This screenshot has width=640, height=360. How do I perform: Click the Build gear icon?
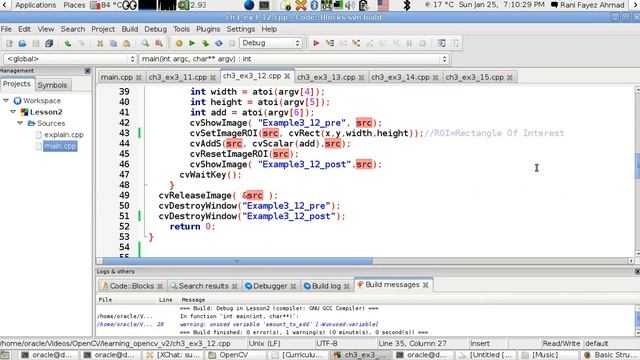click(x=179, y=43)
